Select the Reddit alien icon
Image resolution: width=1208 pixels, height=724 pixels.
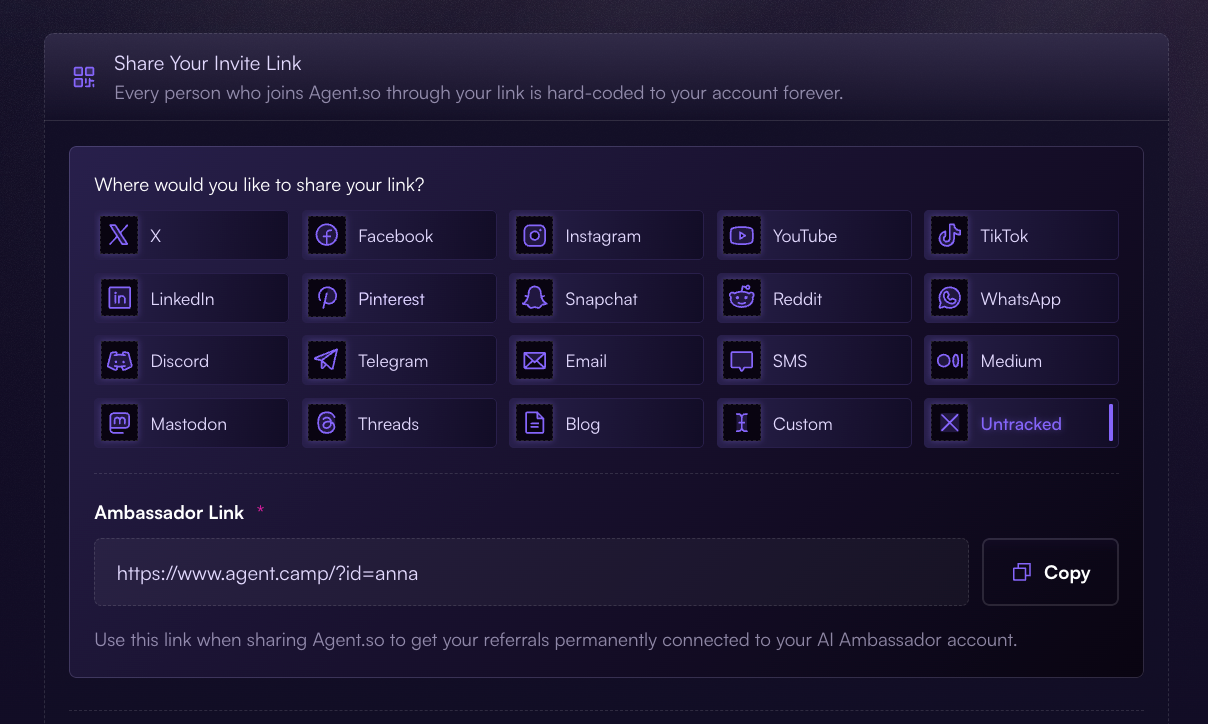742,298
